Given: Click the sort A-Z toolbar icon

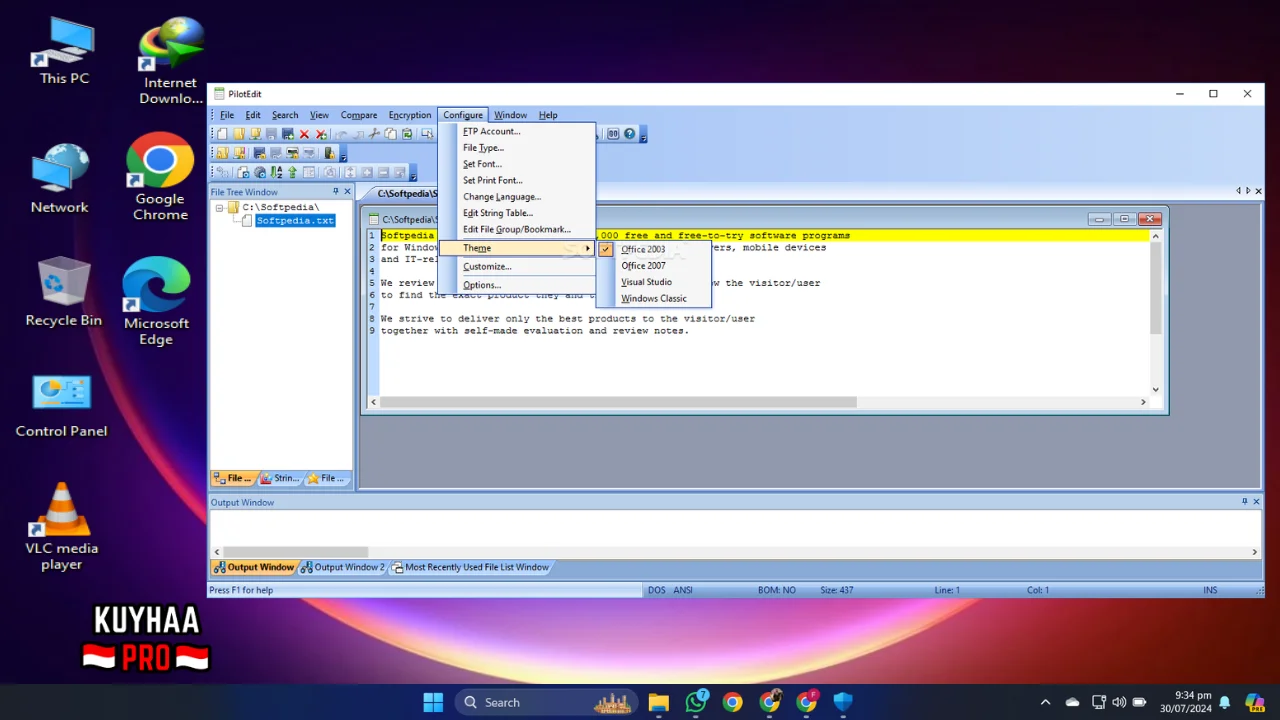Looking at the screenshot, I should pos(276,172).
